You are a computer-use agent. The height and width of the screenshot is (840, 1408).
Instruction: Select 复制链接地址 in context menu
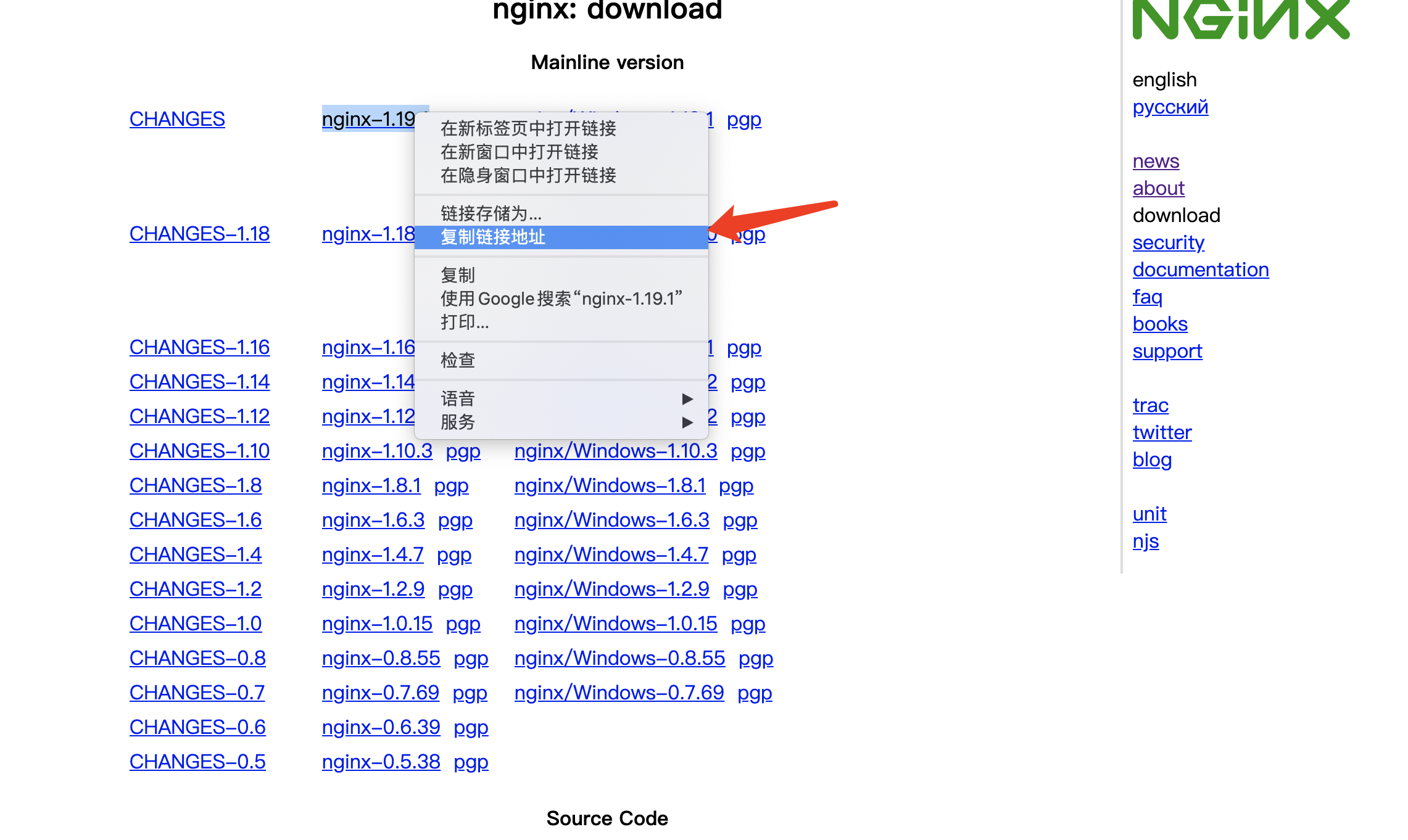point(494,237)
